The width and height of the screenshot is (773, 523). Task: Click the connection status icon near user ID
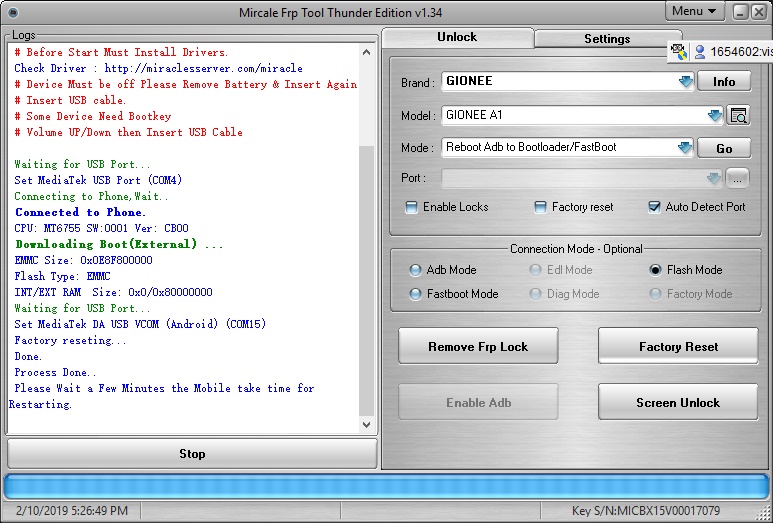point(679,51)
